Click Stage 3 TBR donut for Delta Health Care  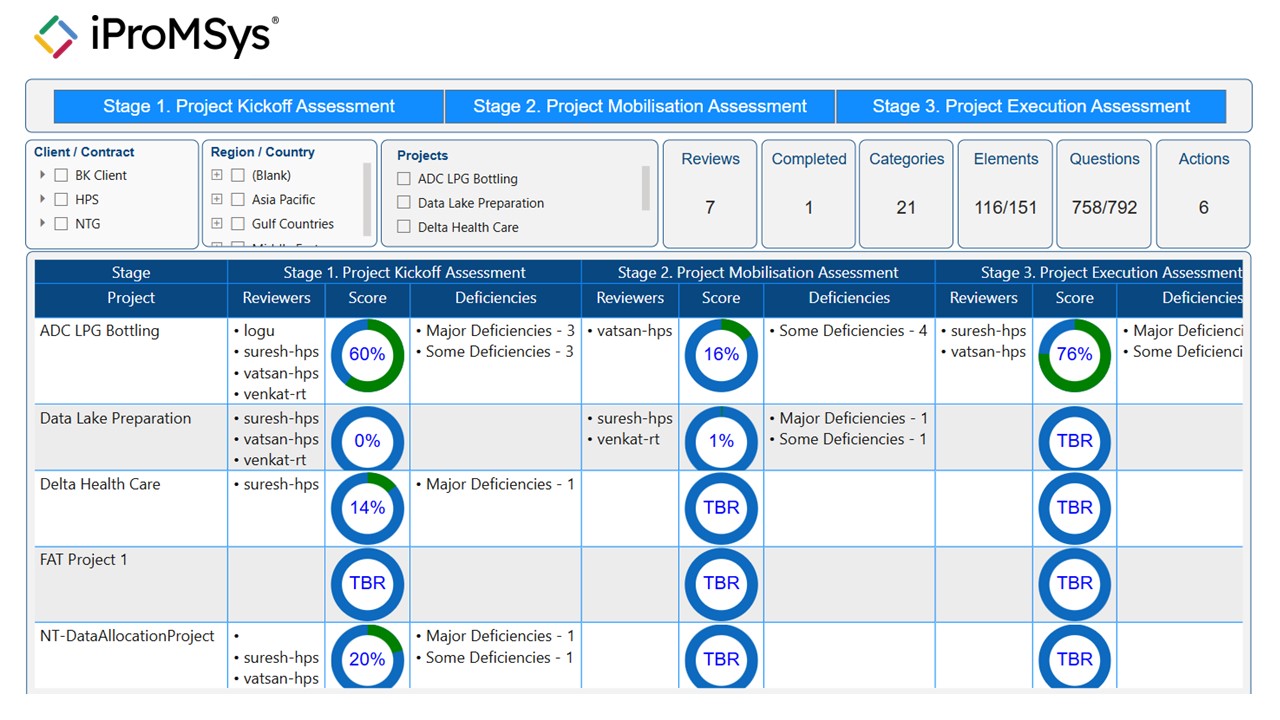1075,508
